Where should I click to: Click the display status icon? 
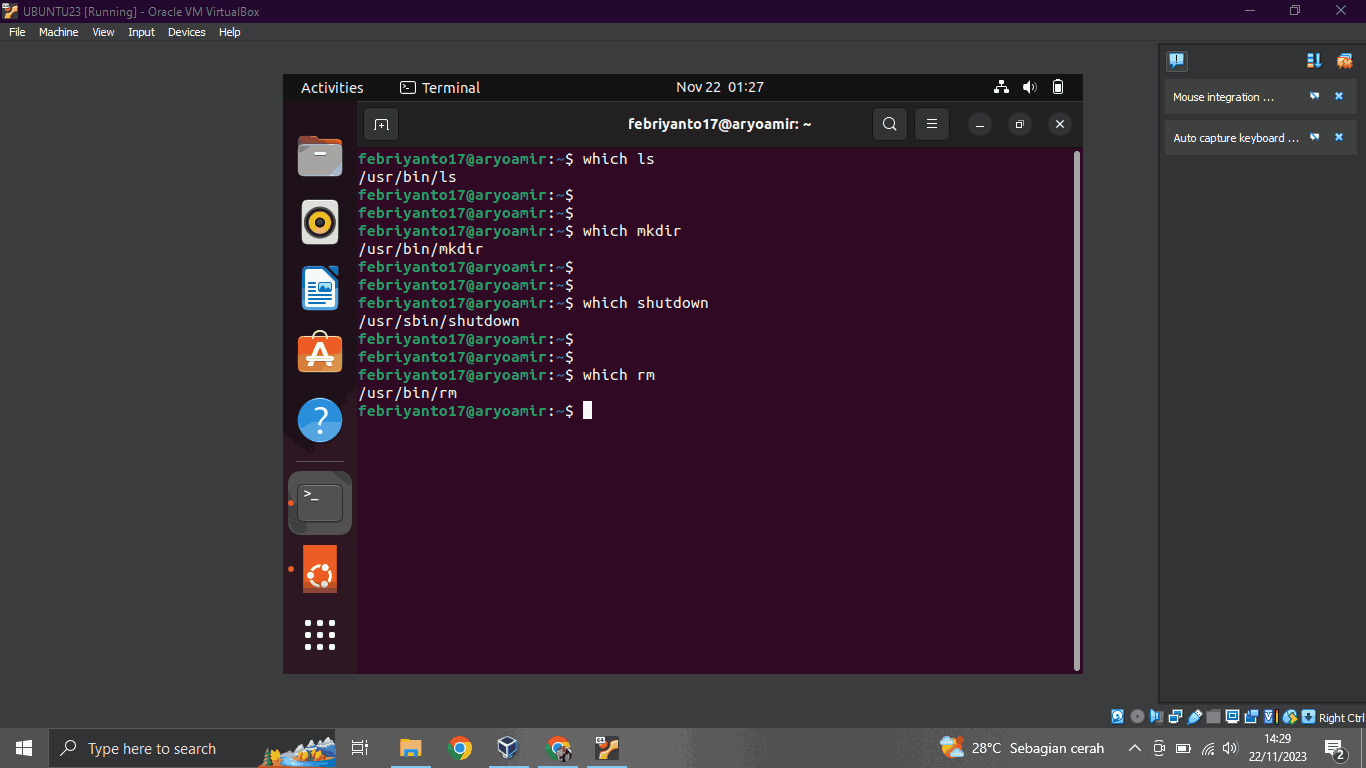[1232, 716]
